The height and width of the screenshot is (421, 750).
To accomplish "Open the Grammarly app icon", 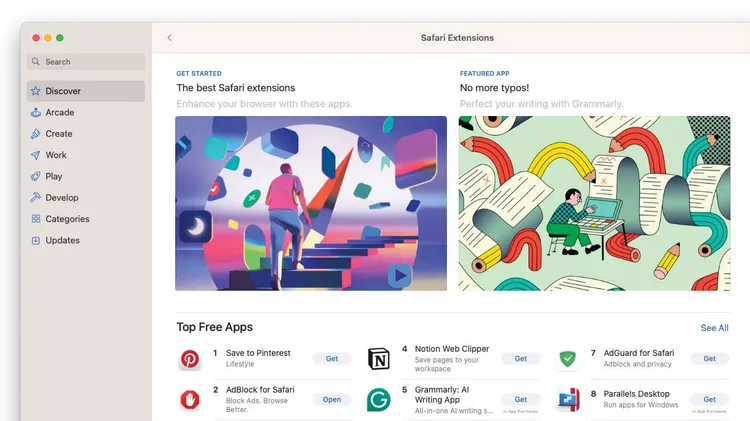I will click(379, 399).
